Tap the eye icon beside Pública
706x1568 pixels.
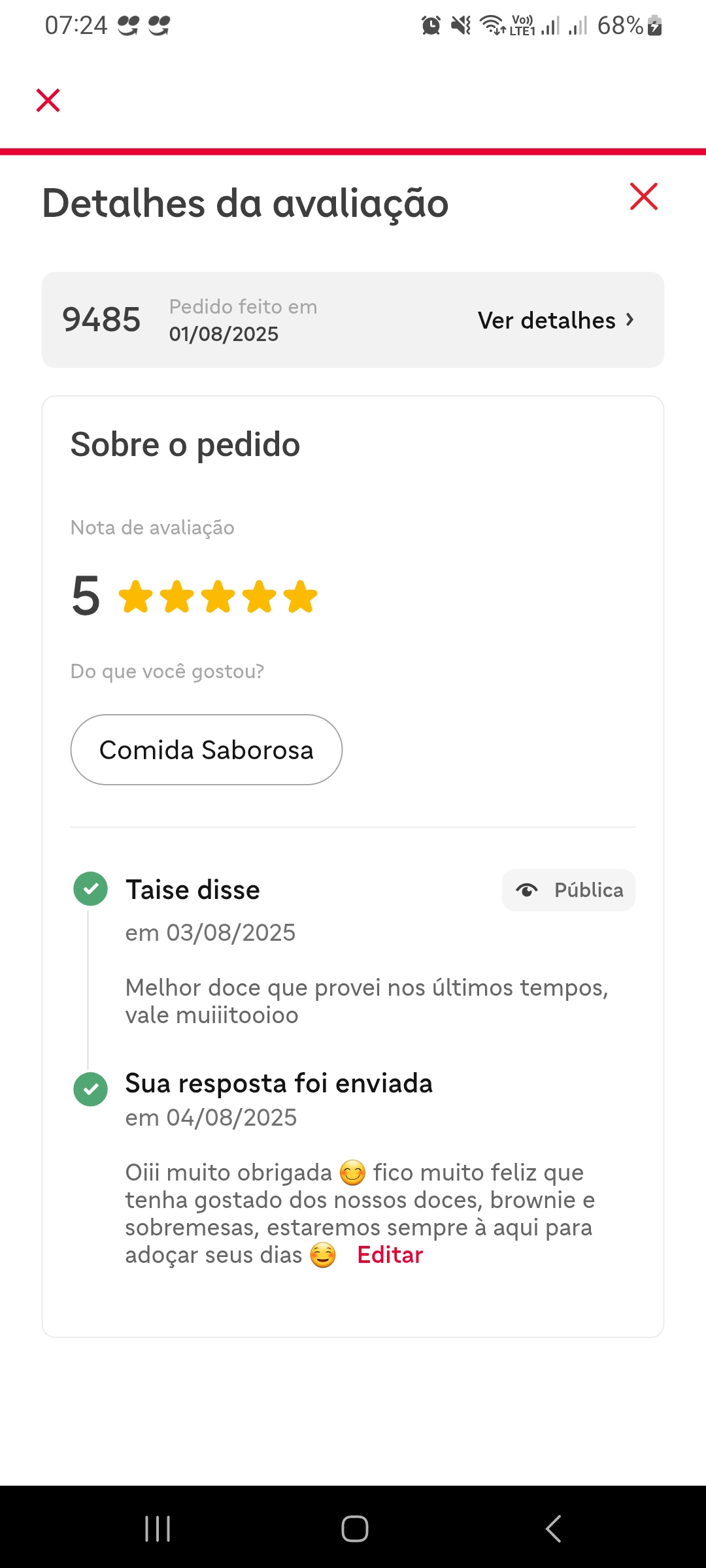527,890
